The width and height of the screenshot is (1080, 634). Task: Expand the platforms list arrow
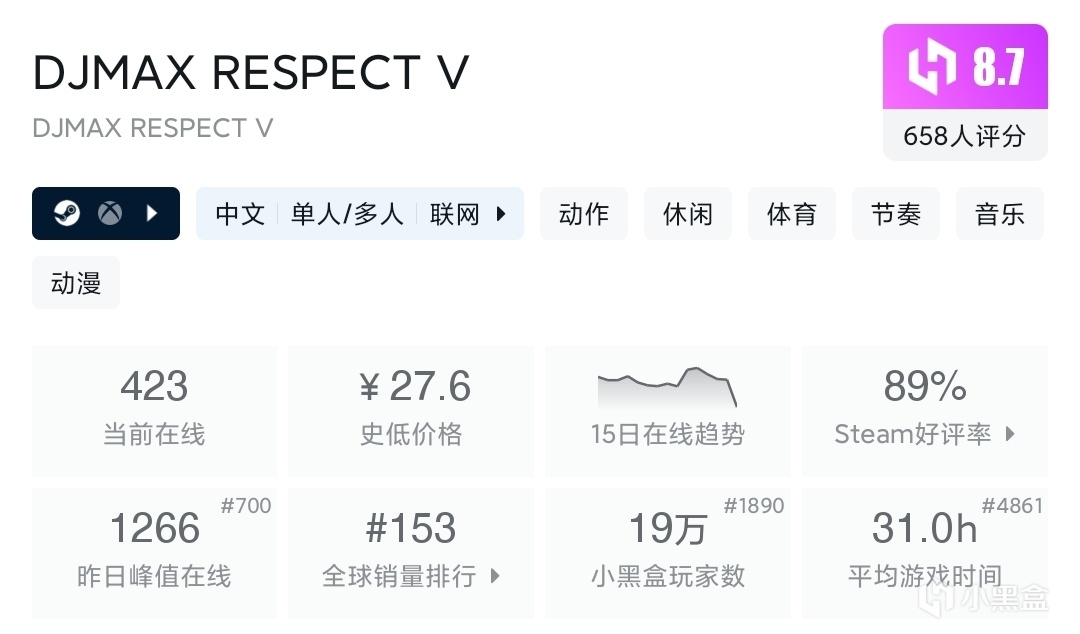coord(152,213)
